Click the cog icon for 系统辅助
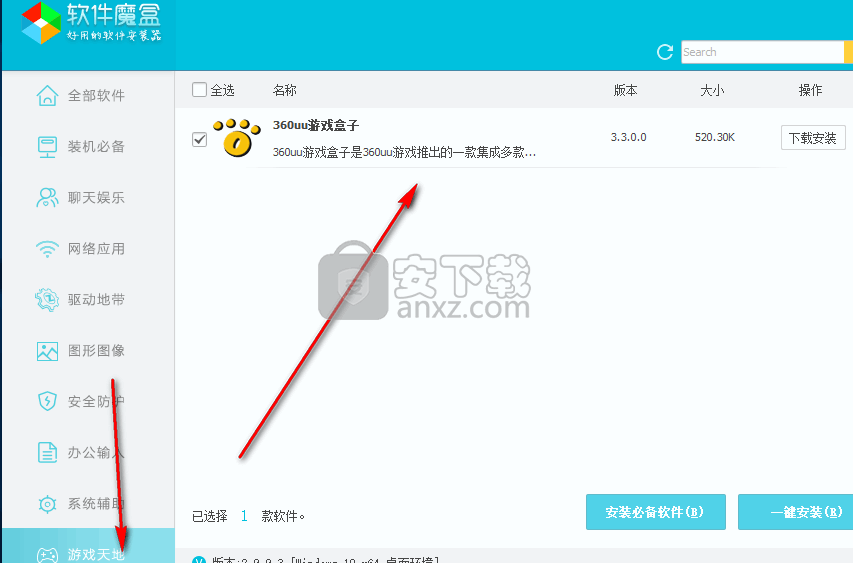Image resolution: width=853 pixels, height=563 pixels. 47,504
